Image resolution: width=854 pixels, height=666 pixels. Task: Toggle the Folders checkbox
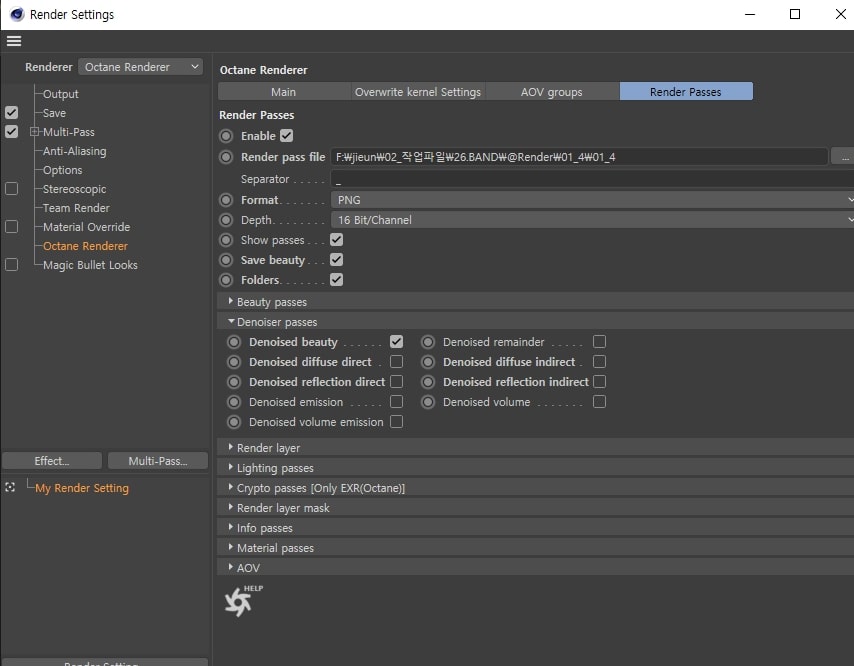coord(337,280)
